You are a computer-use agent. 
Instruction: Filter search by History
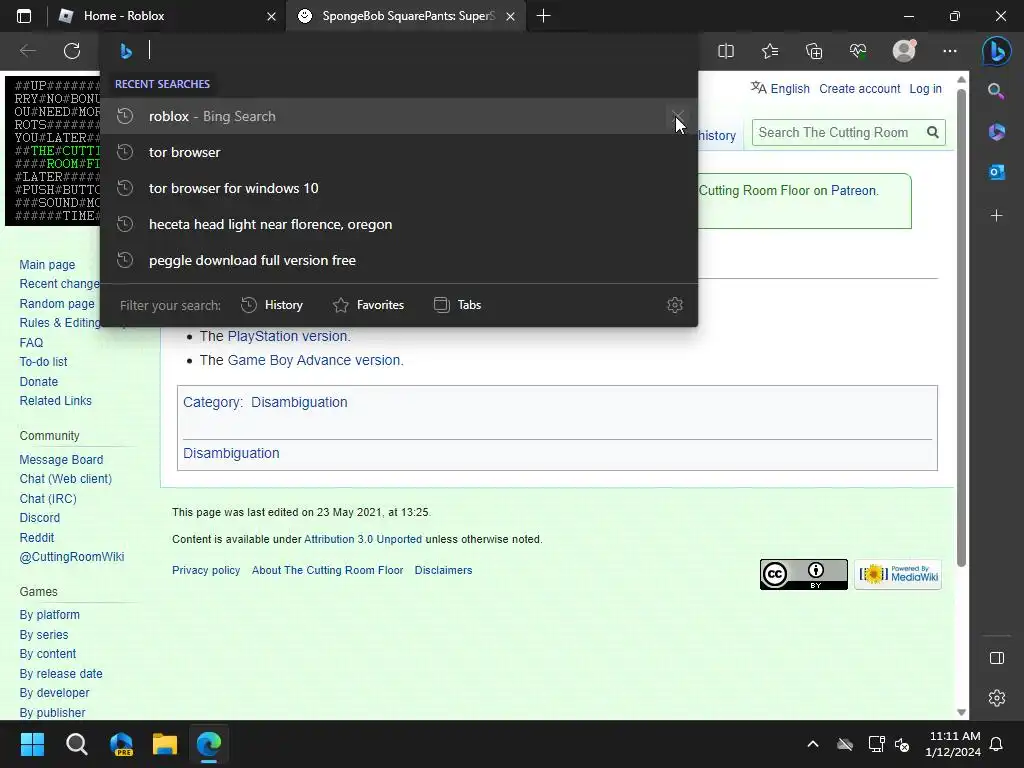tap(272, 305)
